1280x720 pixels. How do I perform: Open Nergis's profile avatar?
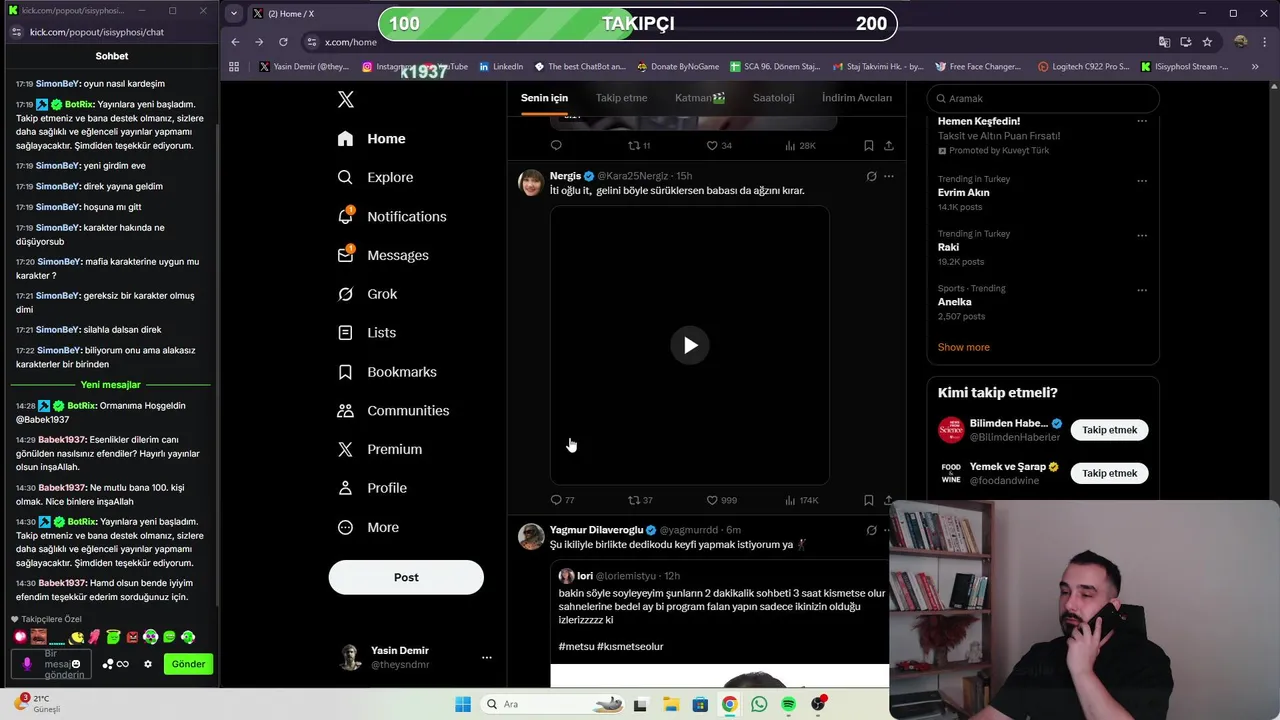531,182
